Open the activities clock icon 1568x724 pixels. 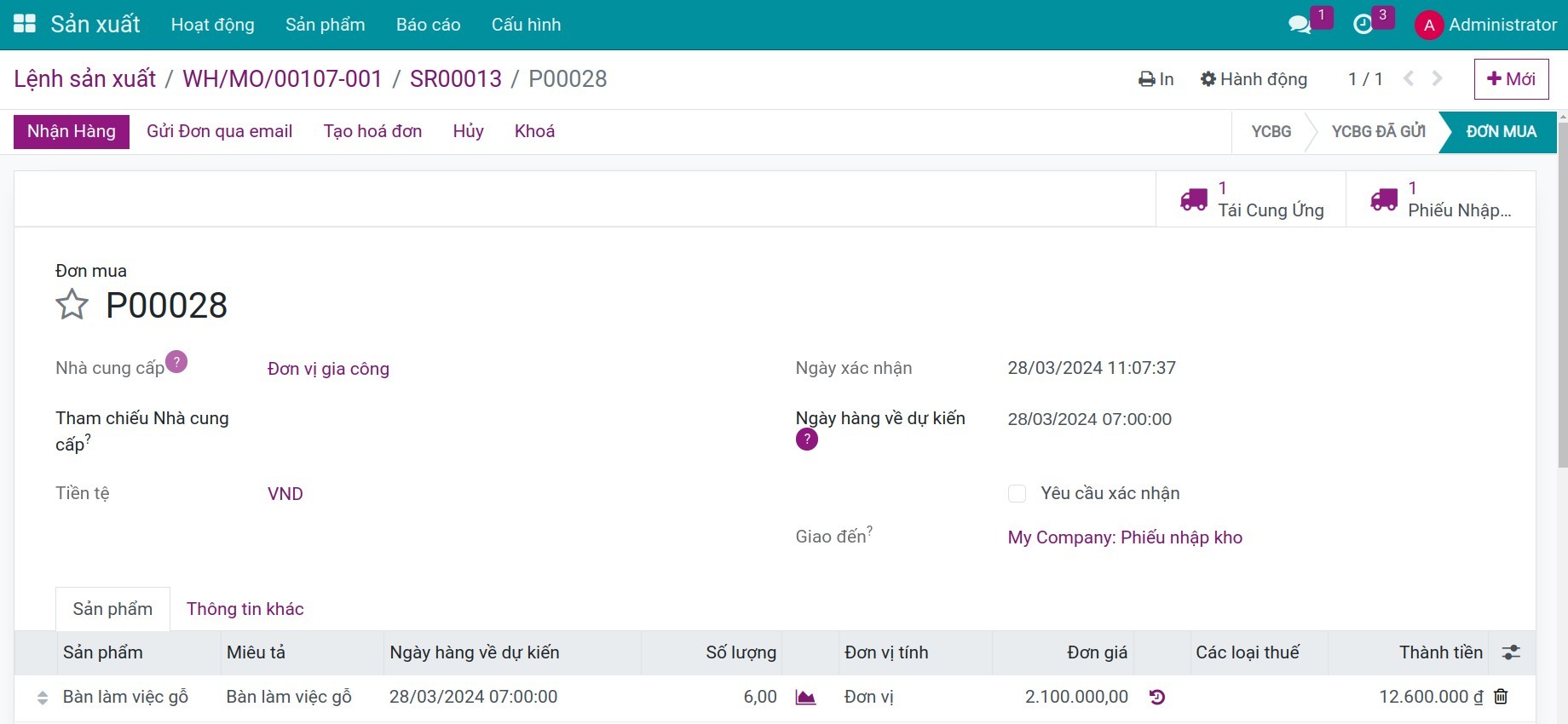pos(1363,25)
